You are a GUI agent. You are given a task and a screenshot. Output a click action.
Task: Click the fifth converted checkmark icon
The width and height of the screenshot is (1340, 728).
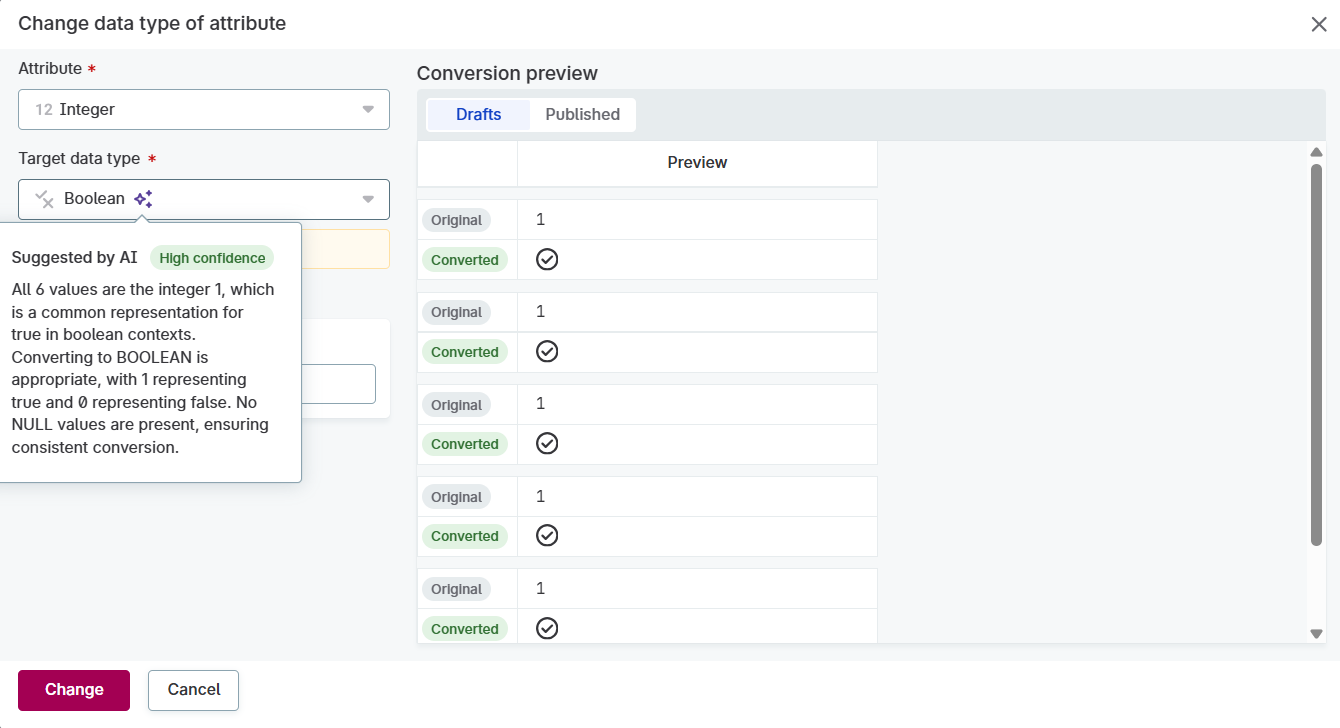547,628
